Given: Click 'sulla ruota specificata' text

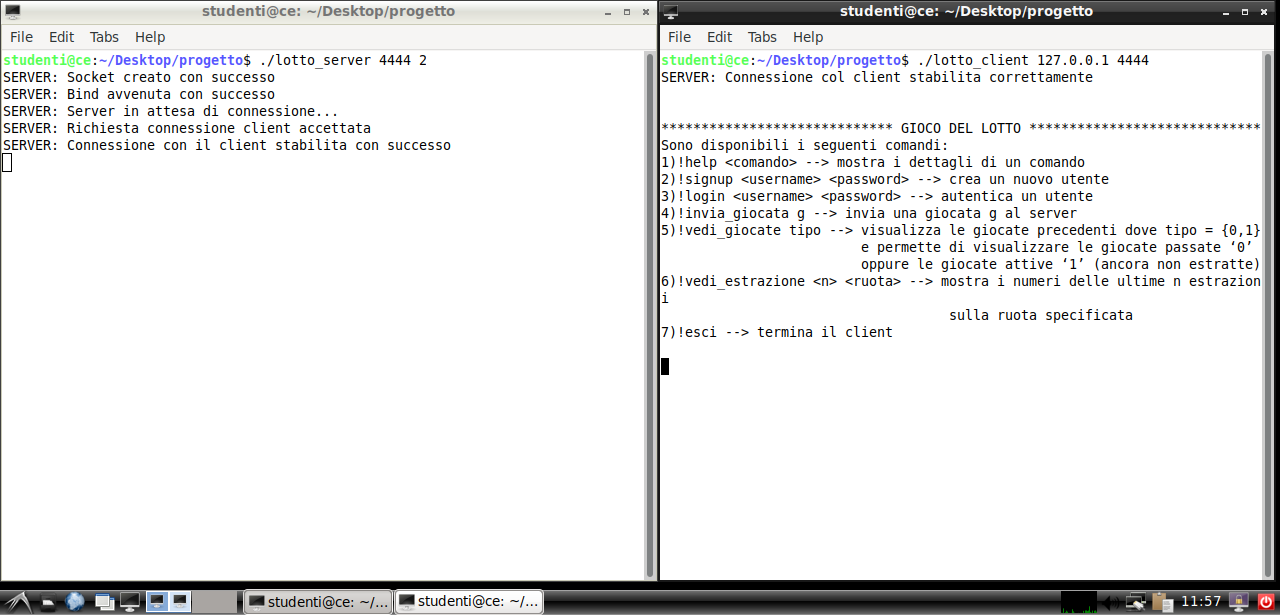Looking at the screenshot, I should tap(1041, 315).
